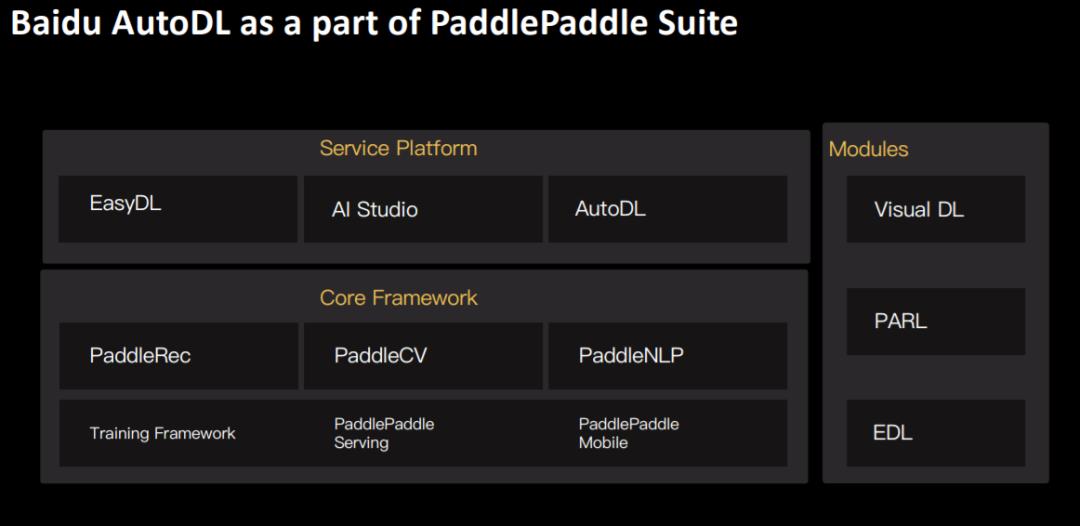
Task: Select the Modules heading text
Action: pos(868,149)
